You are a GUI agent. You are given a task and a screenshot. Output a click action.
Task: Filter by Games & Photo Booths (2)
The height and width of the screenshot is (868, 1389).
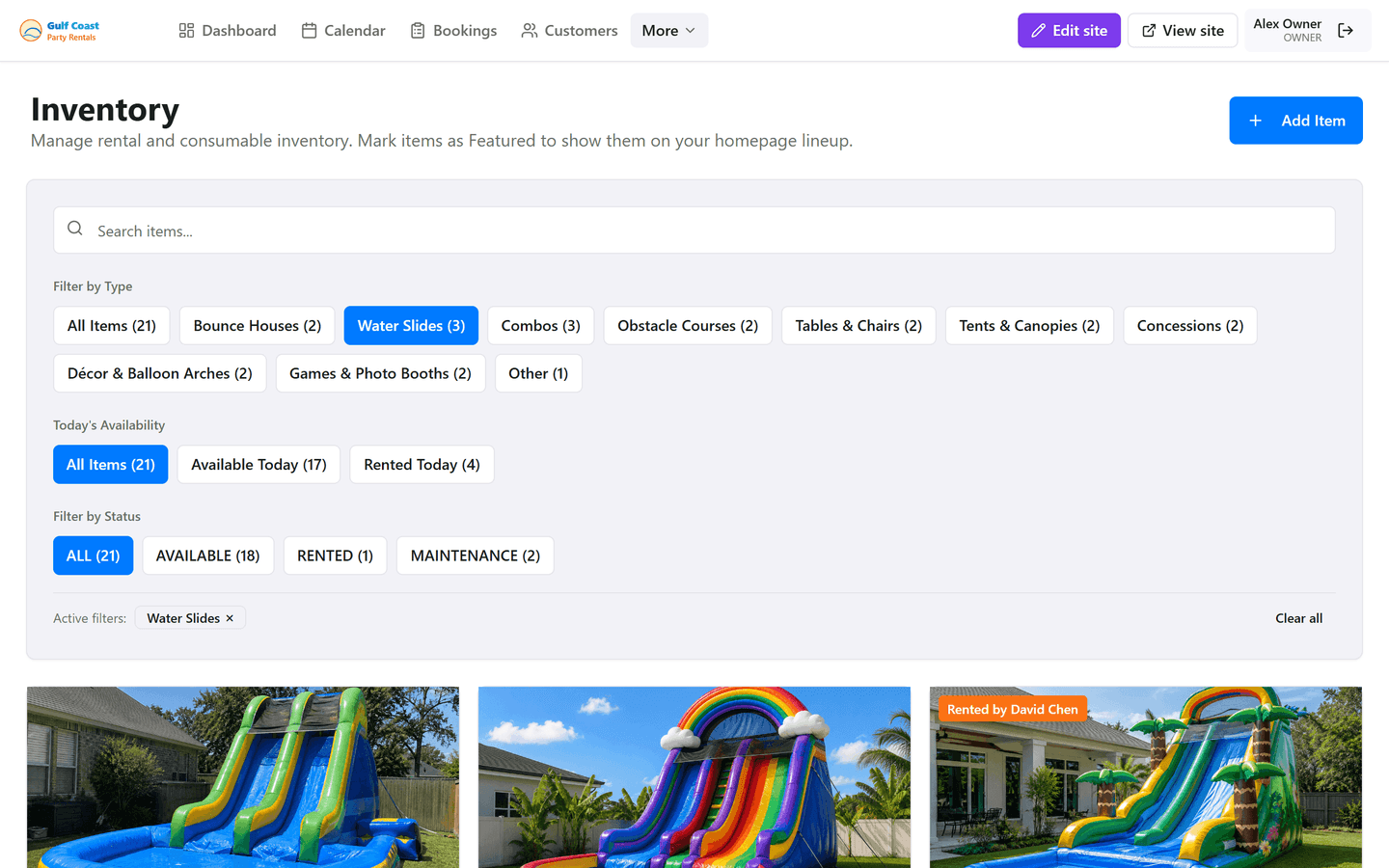point(380,373)
